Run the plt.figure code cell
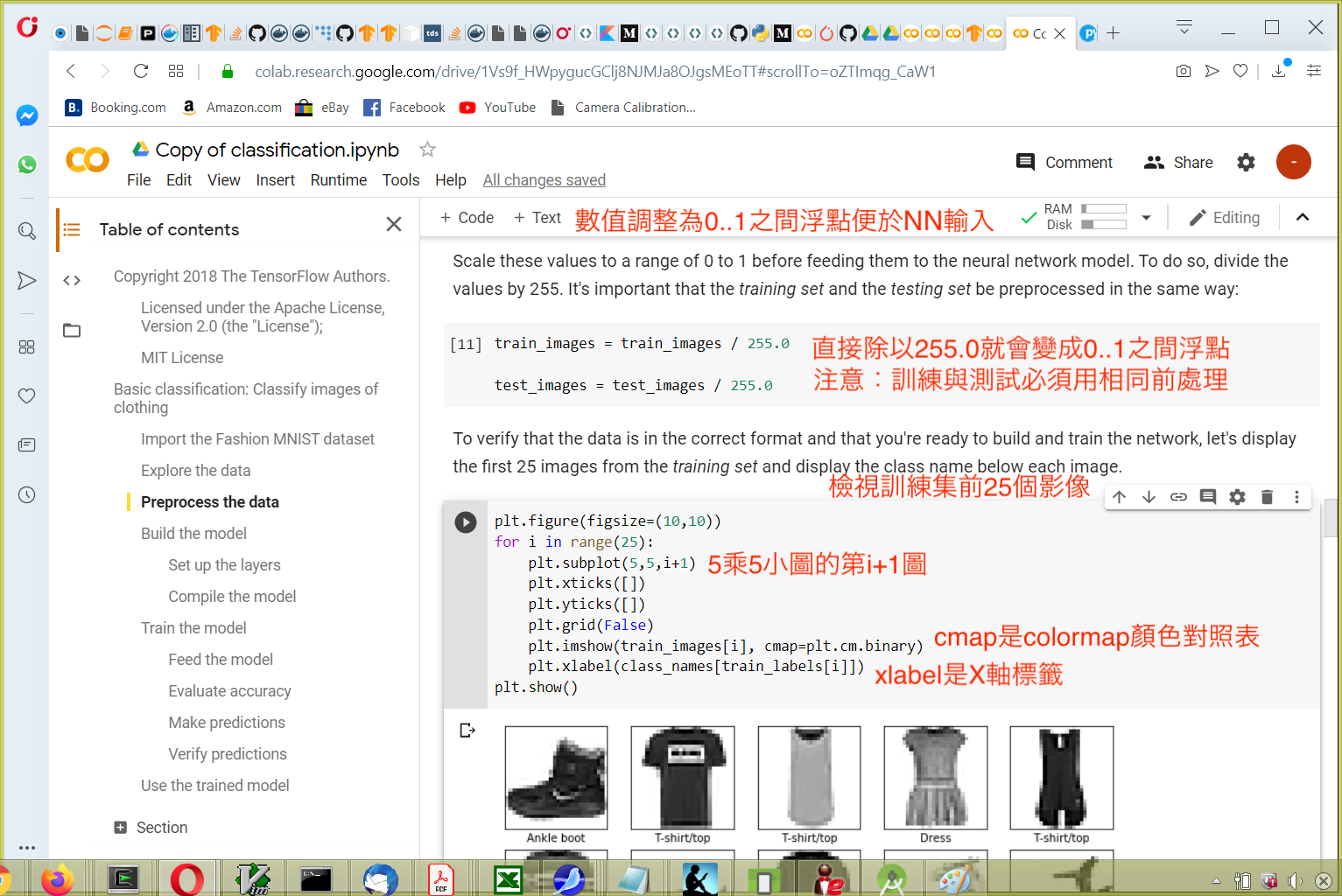The width and height of the screenshot is (1342, 896). (466, 522)
